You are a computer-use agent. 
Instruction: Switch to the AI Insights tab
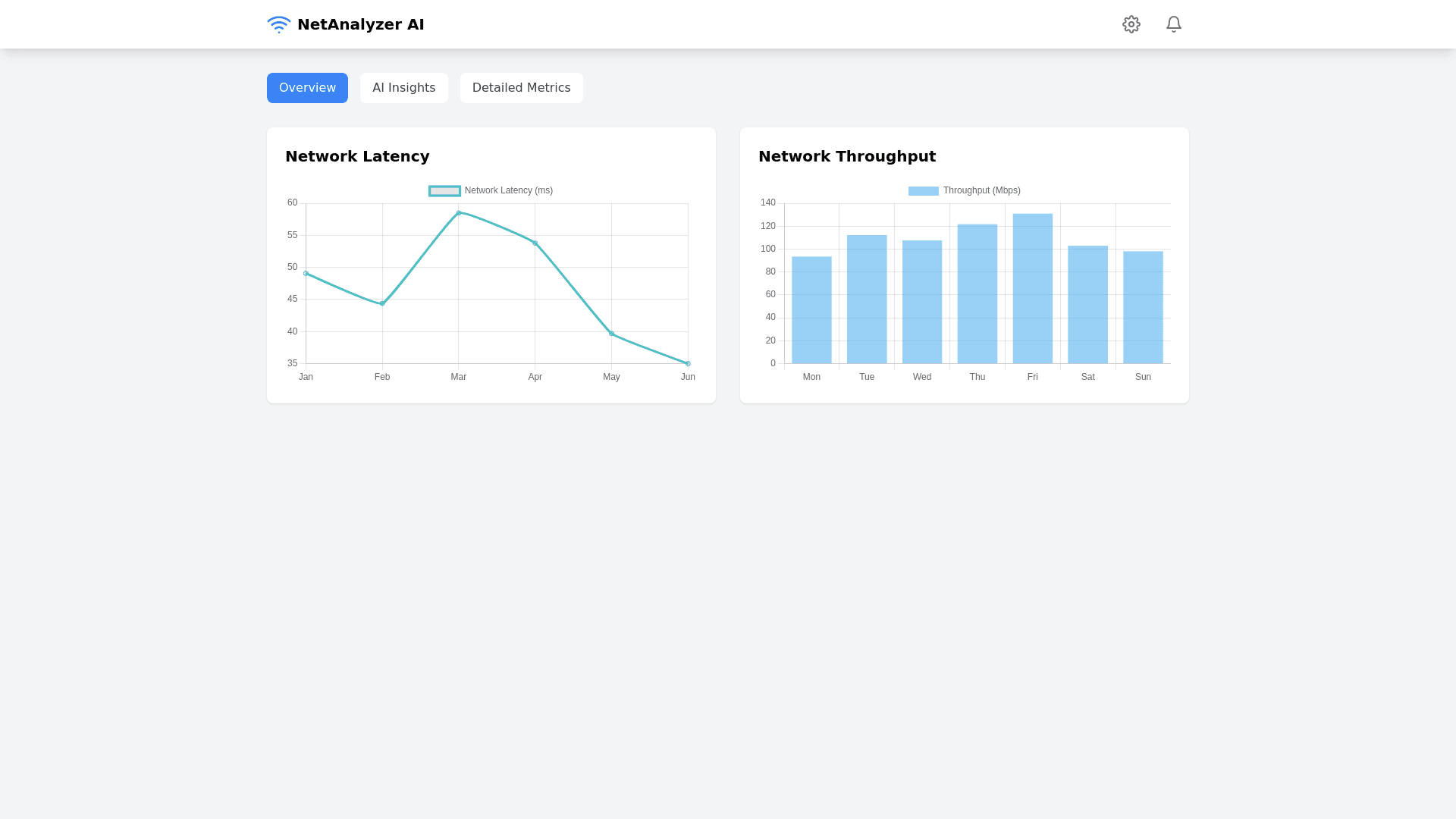pyautogui.click(x=403, y=88)
